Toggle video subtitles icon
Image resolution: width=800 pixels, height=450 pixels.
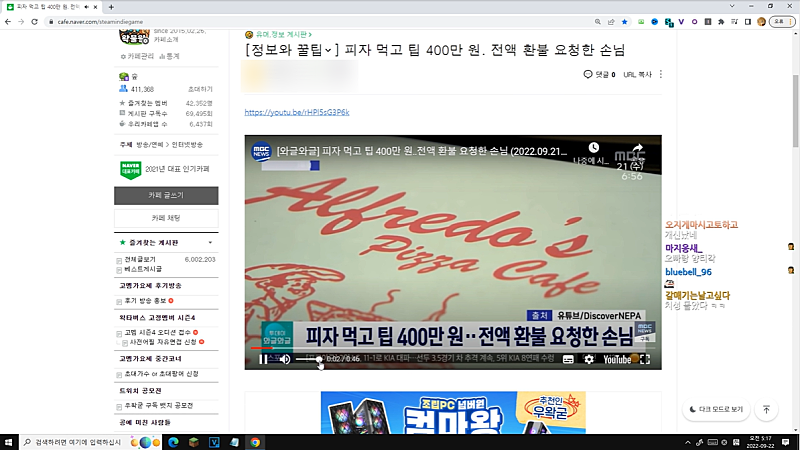[568, 359]
